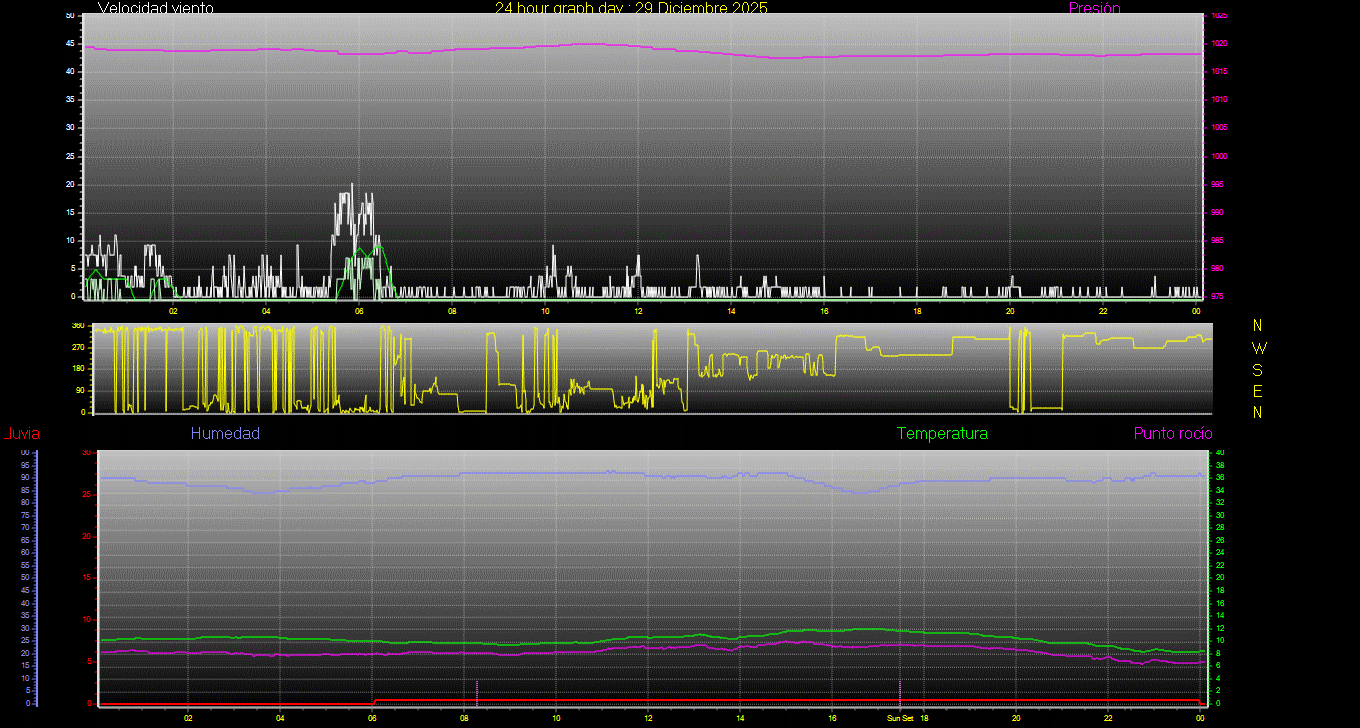
Task: Click the 'N' letter below 'E'
Action: 1258,412
